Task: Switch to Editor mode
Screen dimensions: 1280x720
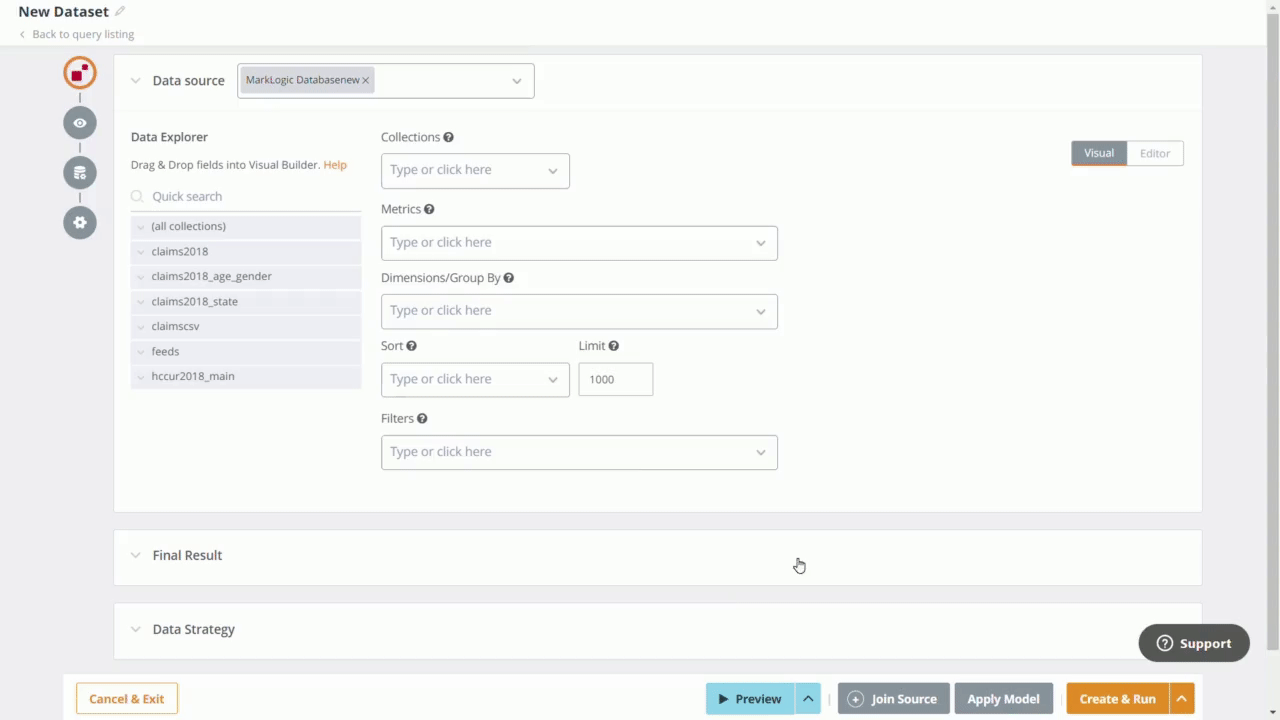Action: (1154, 153)
